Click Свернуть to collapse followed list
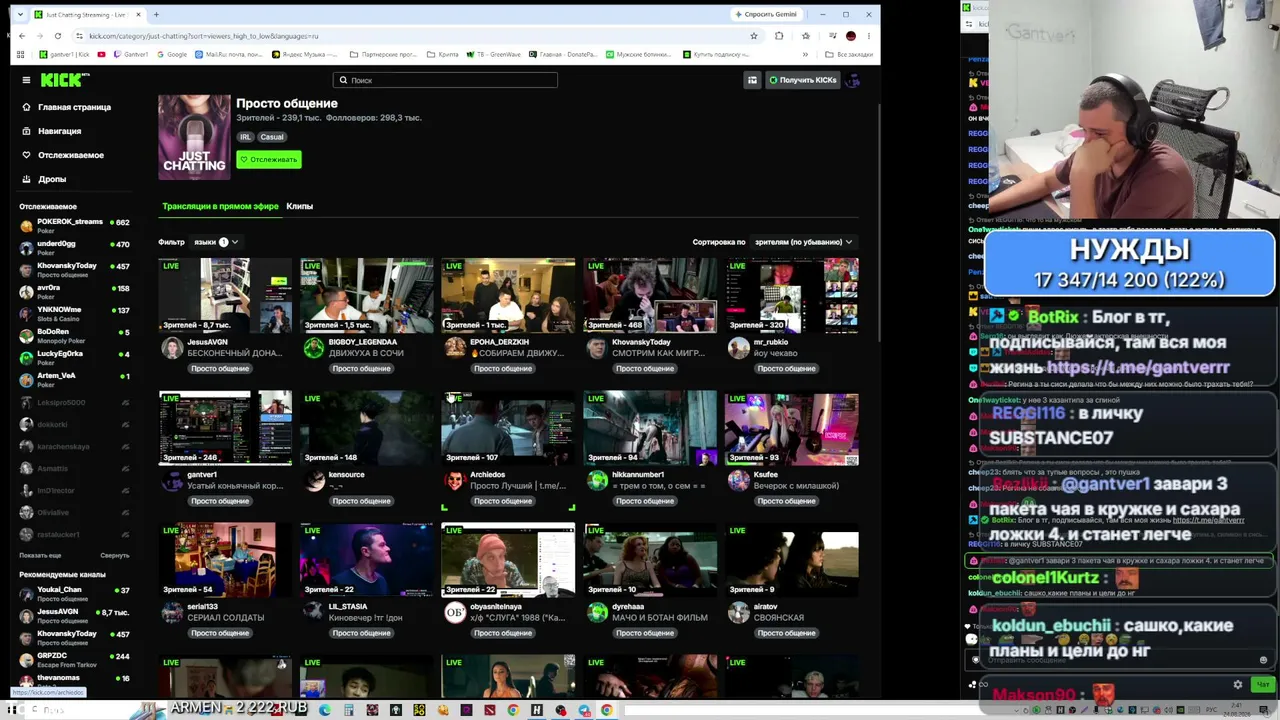Viewport: 1280px width, 720px height. [115, 555]
